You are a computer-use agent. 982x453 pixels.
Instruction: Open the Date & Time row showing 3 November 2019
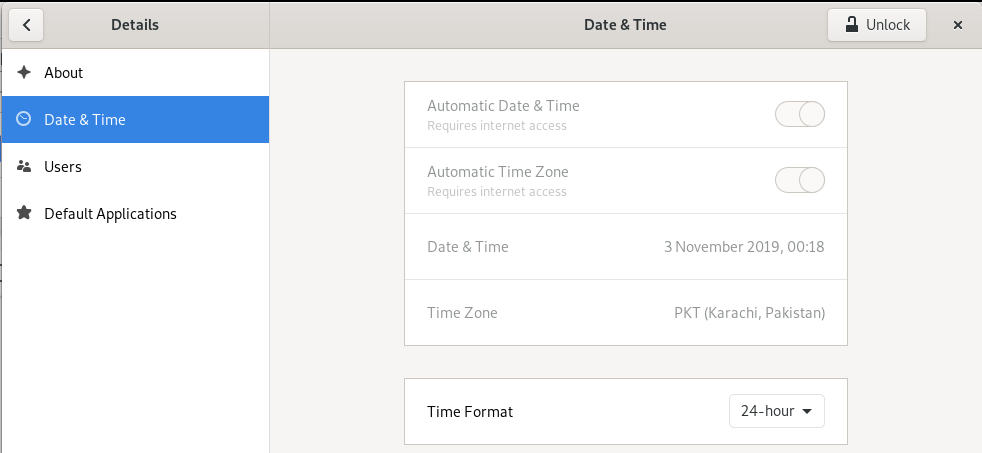coord(625,246)
